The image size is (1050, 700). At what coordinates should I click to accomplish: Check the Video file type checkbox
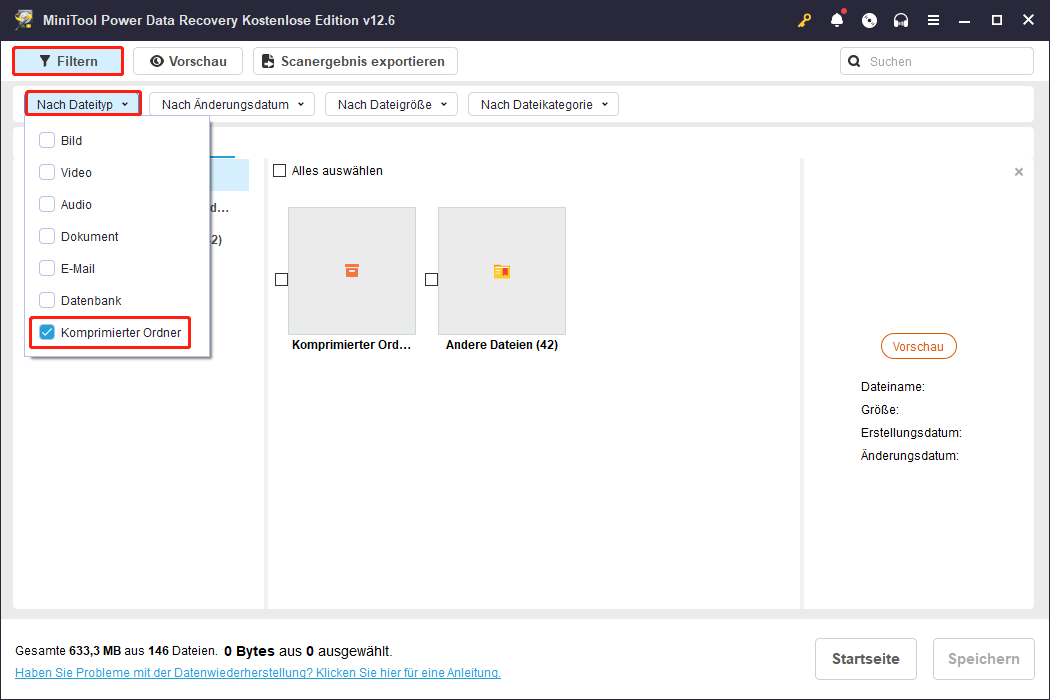(47, 172)
